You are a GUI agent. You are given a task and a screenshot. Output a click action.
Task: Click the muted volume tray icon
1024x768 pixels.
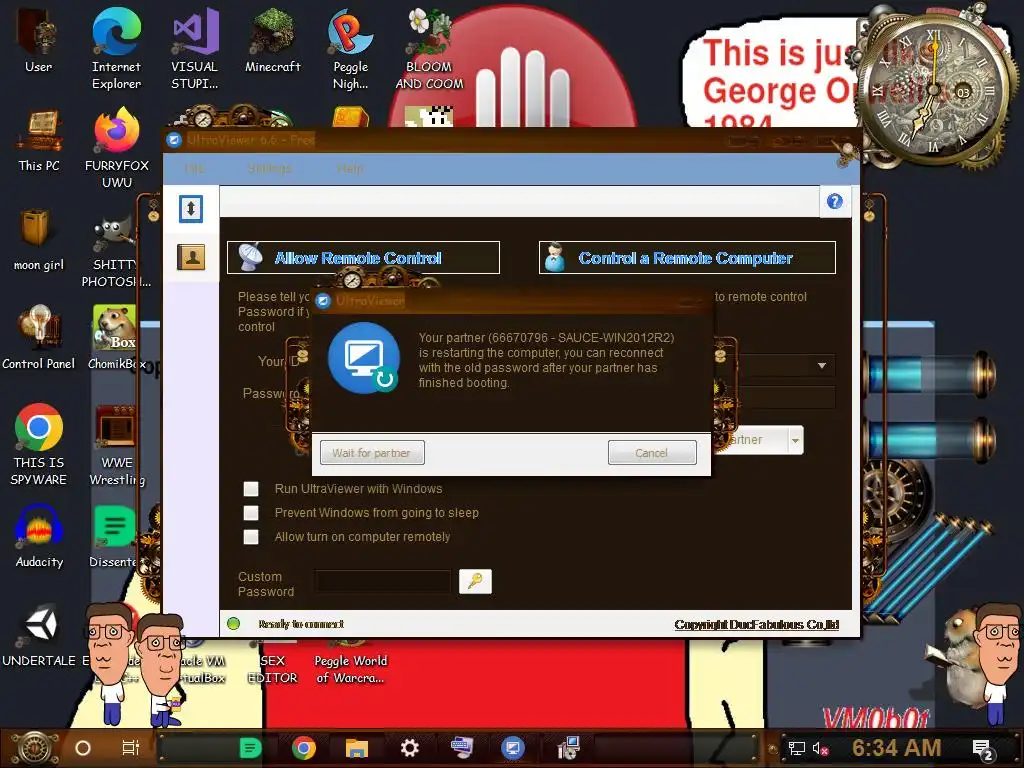click(x=820, y=748)
